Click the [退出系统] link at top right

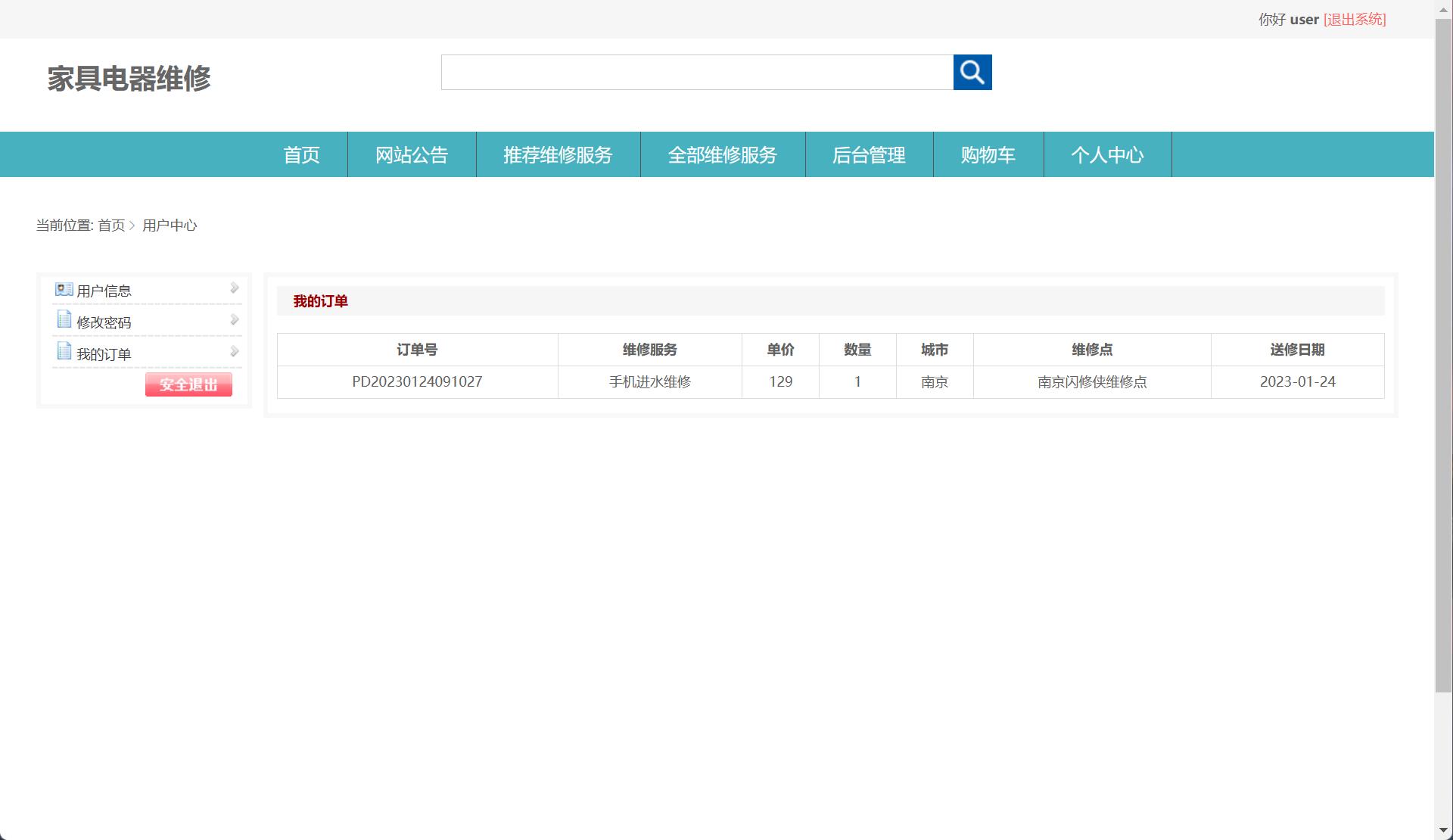coord(1354,19)
